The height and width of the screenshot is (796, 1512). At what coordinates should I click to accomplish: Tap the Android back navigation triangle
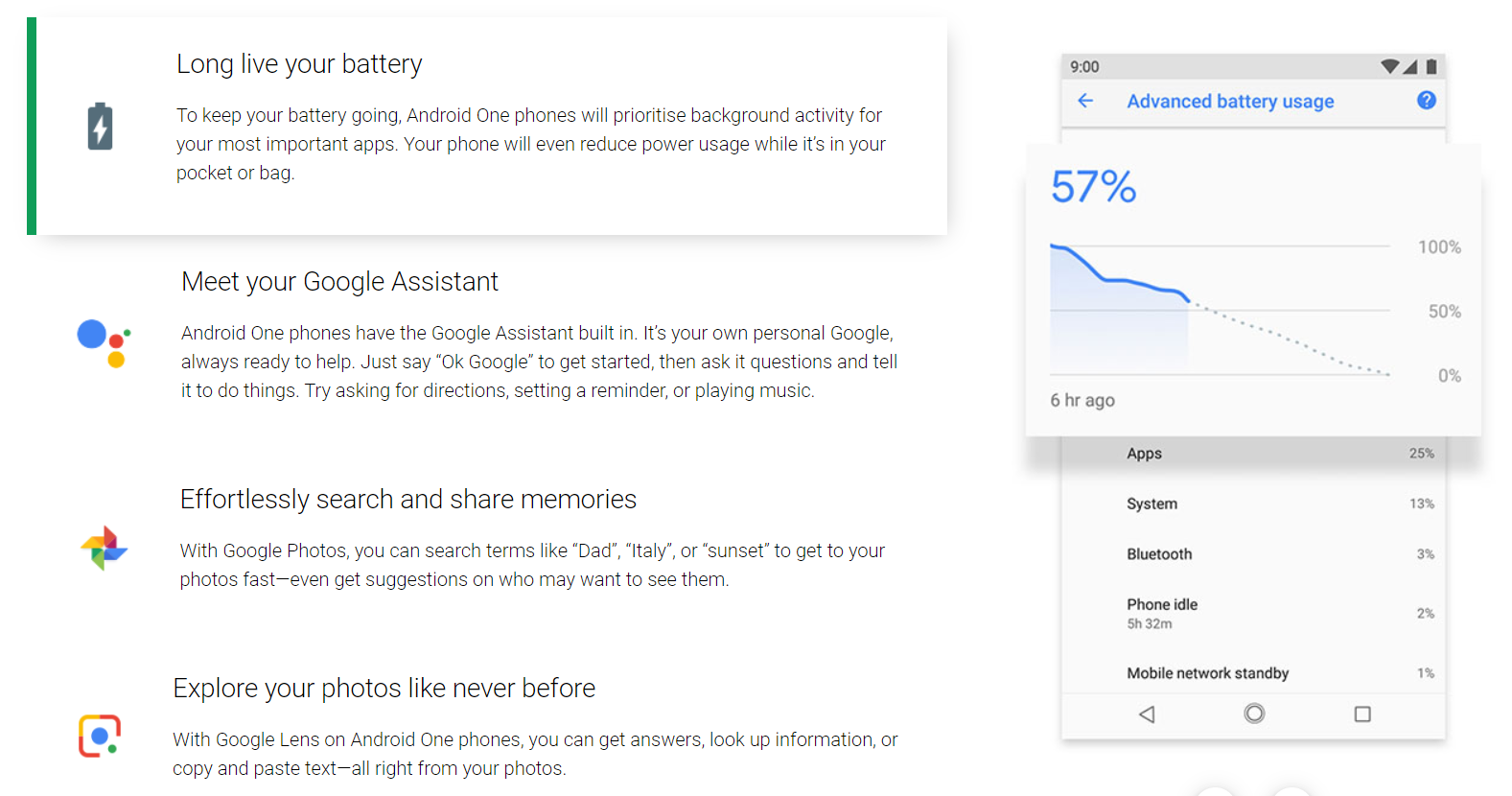[1147, 714]
